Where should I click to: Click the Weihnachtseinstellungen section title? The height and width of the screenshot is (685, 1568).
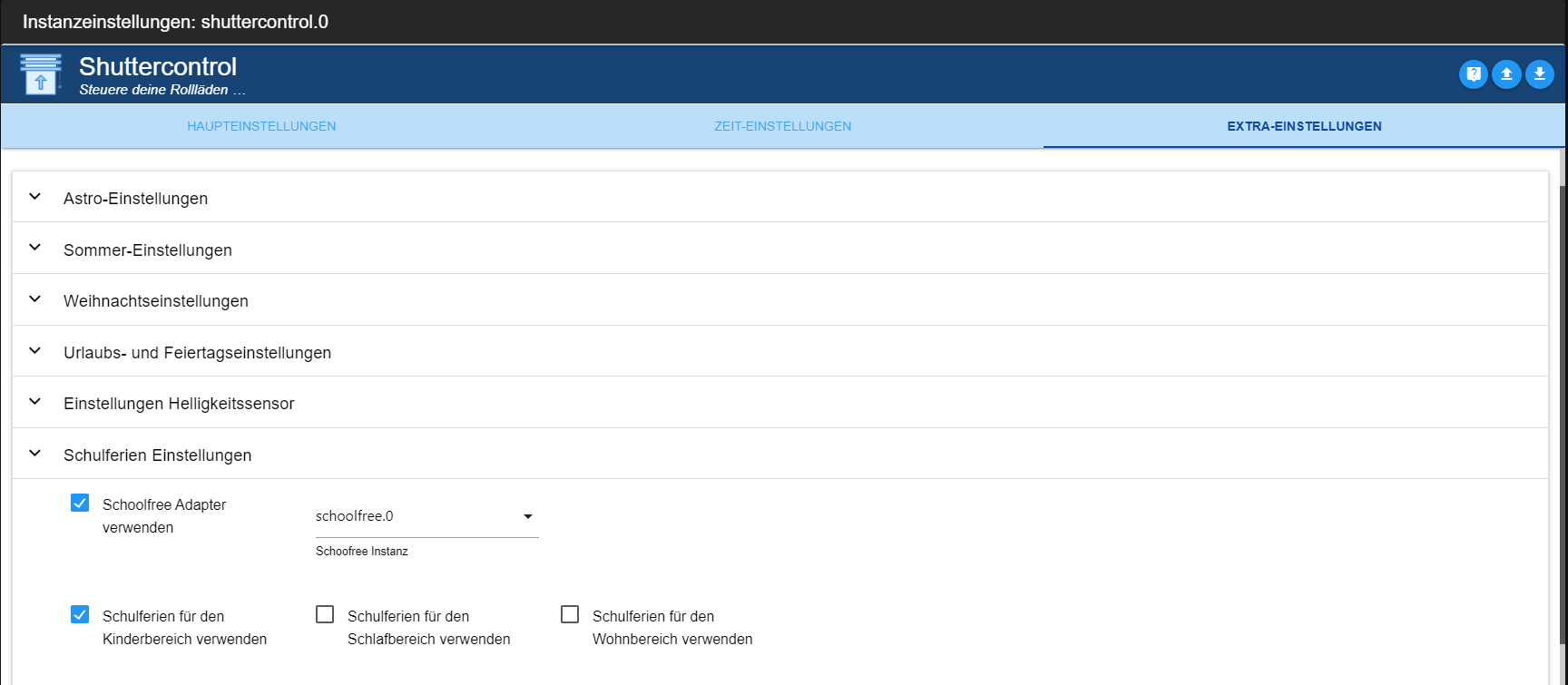pyautogui.click(x=156, y=301)
